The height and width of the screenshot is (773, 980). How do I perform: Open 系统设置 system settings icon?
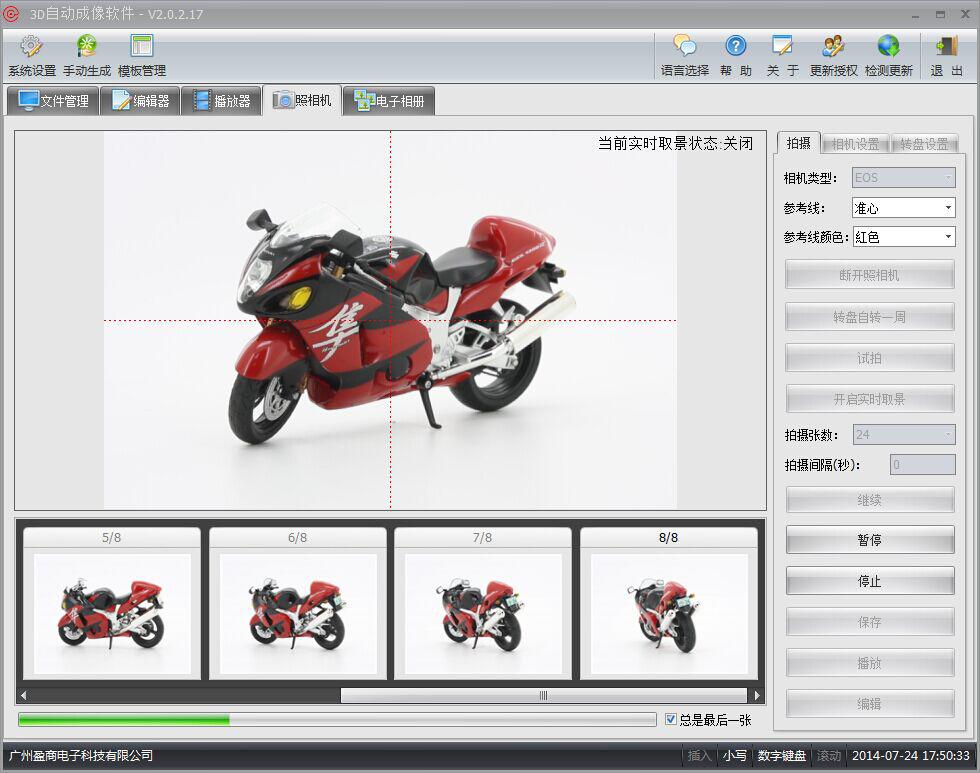(x=32, y=47)
